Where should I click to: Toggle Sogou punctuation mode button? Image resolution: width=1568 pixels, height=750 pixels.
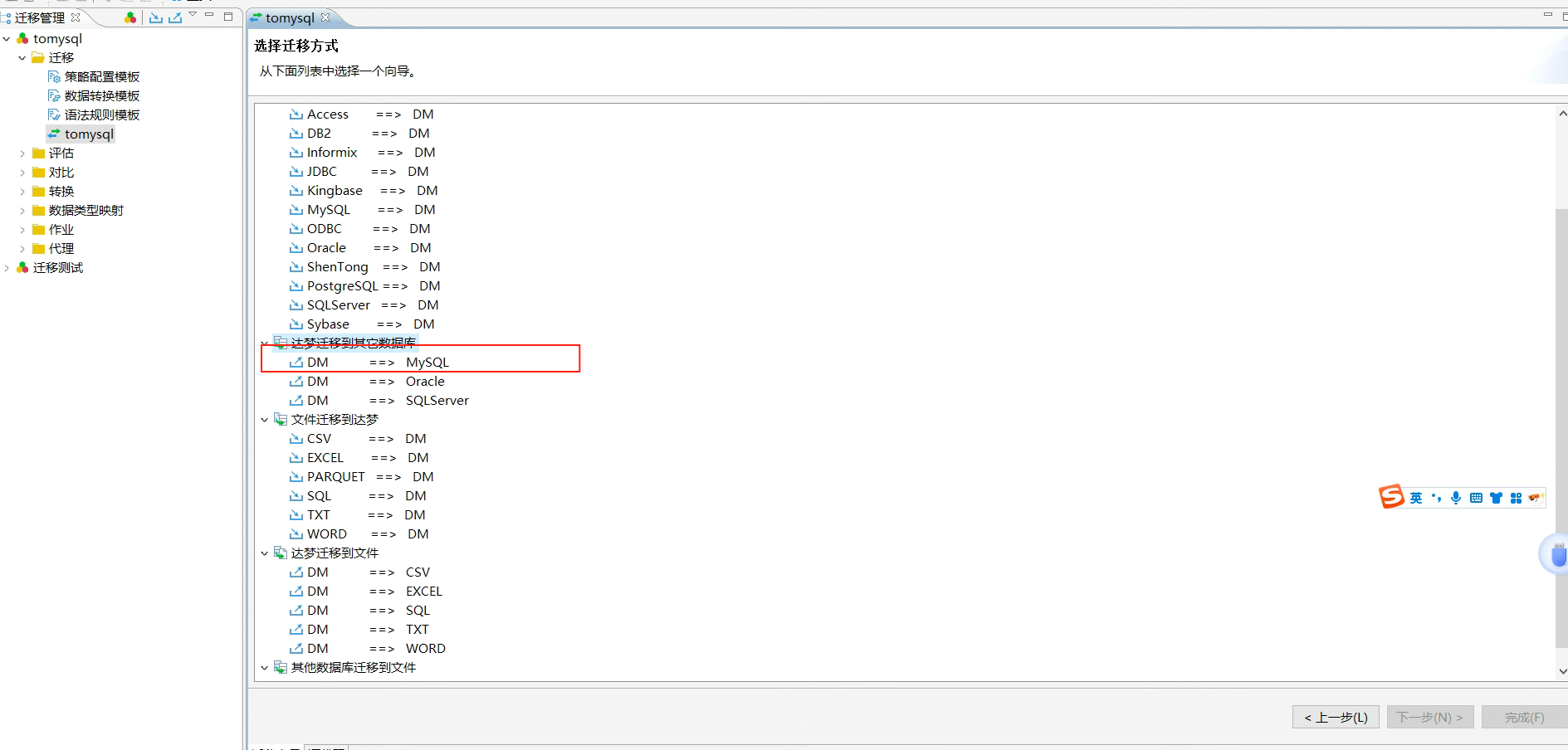(x=1437, y=498)
